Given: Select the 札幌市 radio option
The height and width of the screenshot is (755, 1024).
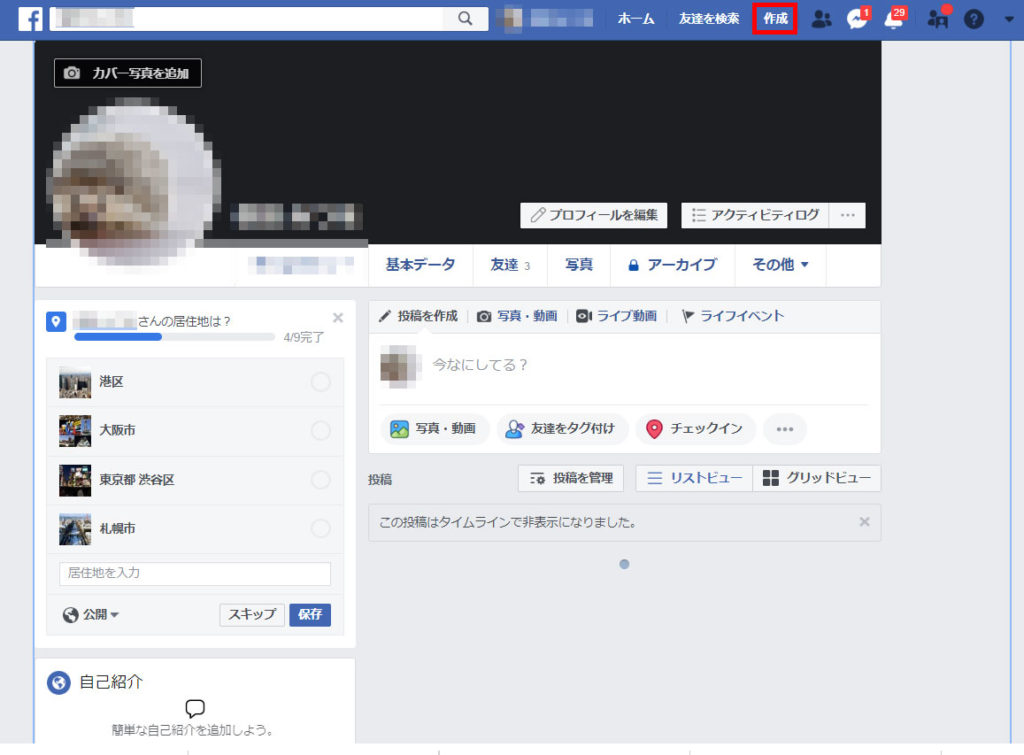Looking at the screenshot, I should [320, 528].
